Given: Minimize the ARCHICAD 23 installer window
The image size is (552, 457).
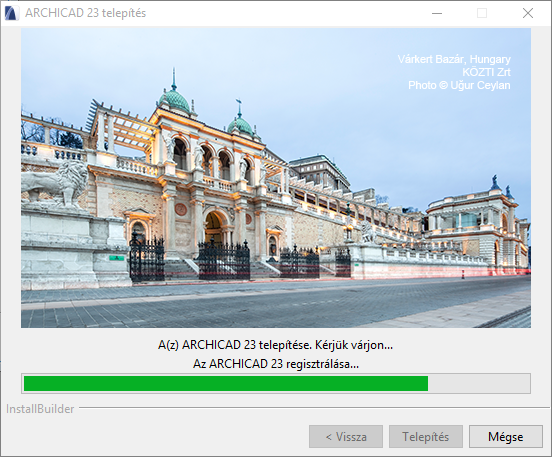Looking at the screenshot, I should tap(437, 13).
